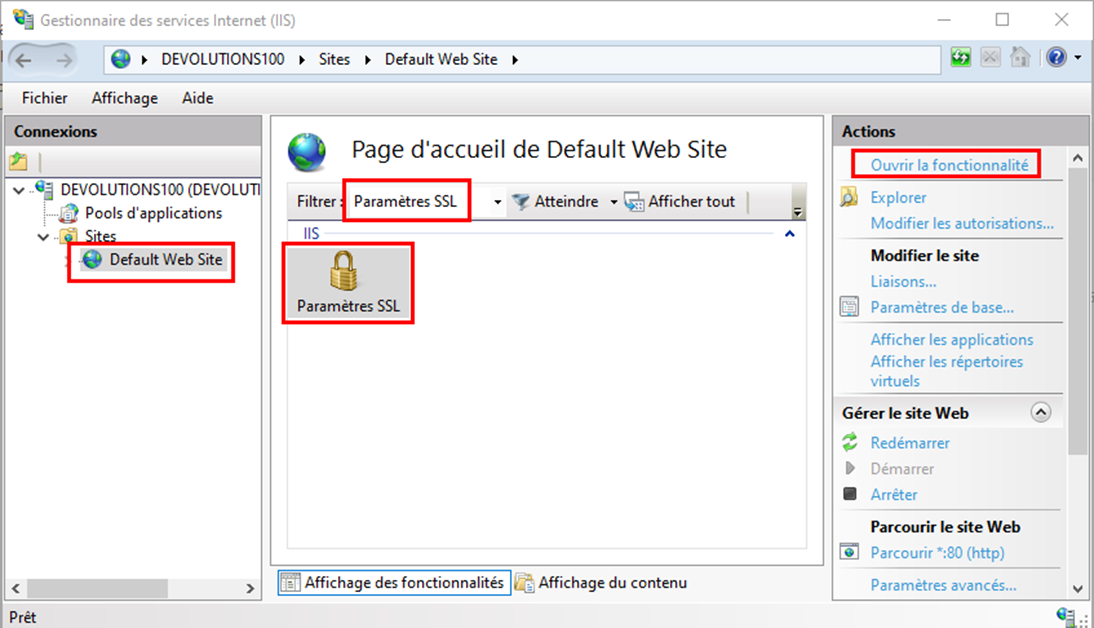Click inside the Filtrer input field
The height and width of the screenshot is (628, 1094).
point(407,200)
